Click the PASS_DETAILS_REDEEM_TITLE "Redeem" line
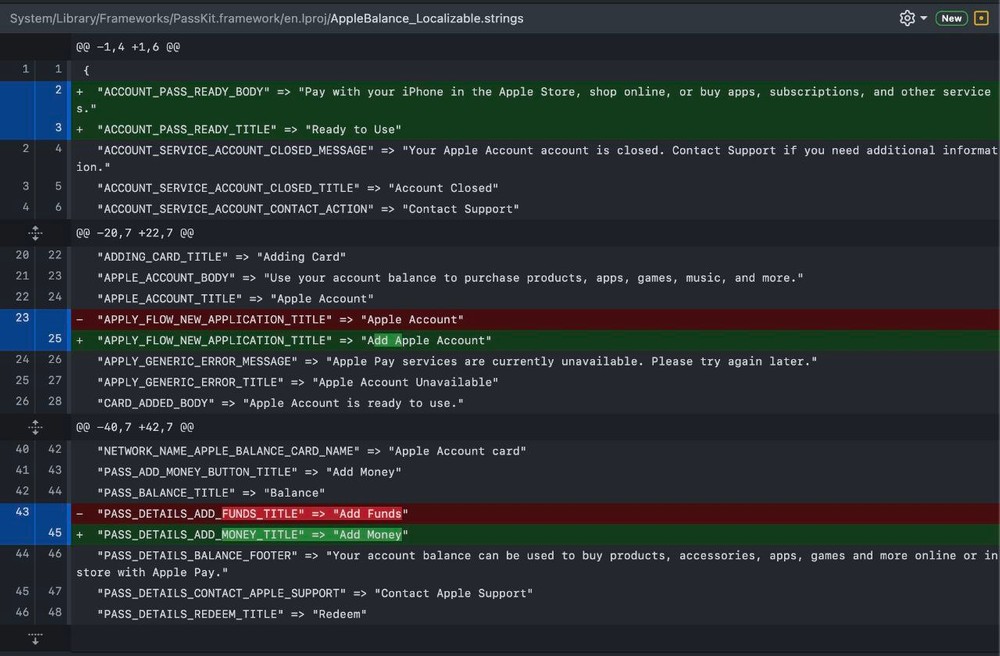Image resolution: width=1000 pixels, height=656 pixels. (x=535, y=615)
